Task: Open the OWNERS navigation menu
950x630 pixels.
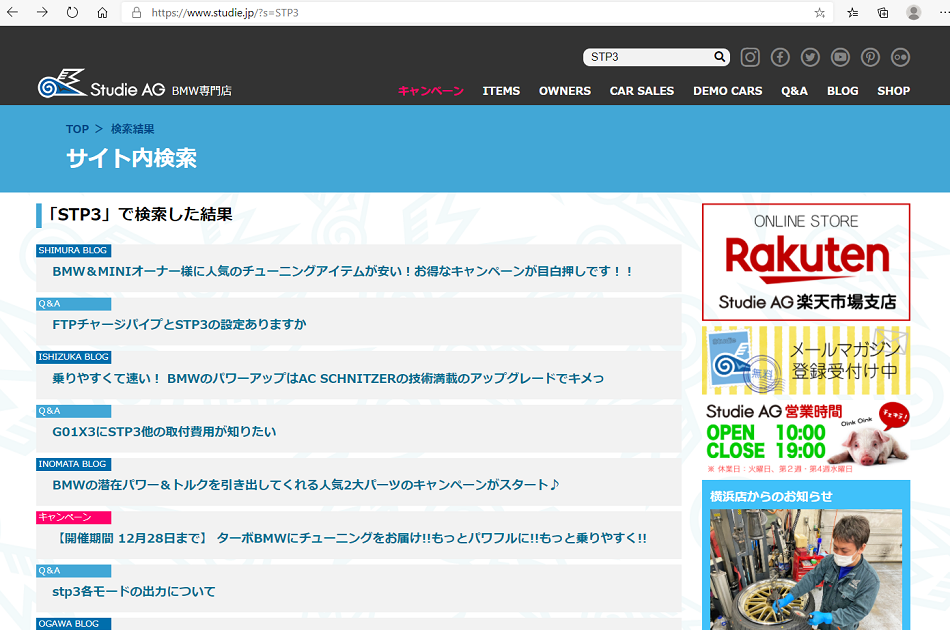Action: pyautogui.click(x=565, y=91)
